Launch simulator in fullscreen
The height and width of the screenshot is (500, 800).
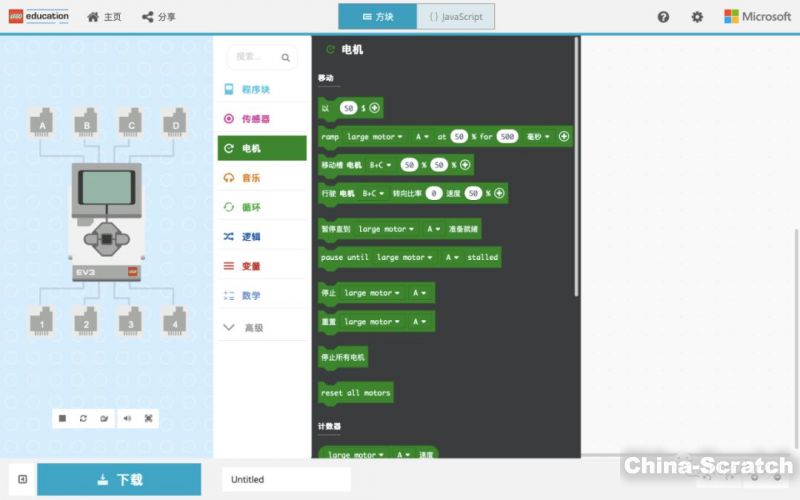(x=149, y=418)
